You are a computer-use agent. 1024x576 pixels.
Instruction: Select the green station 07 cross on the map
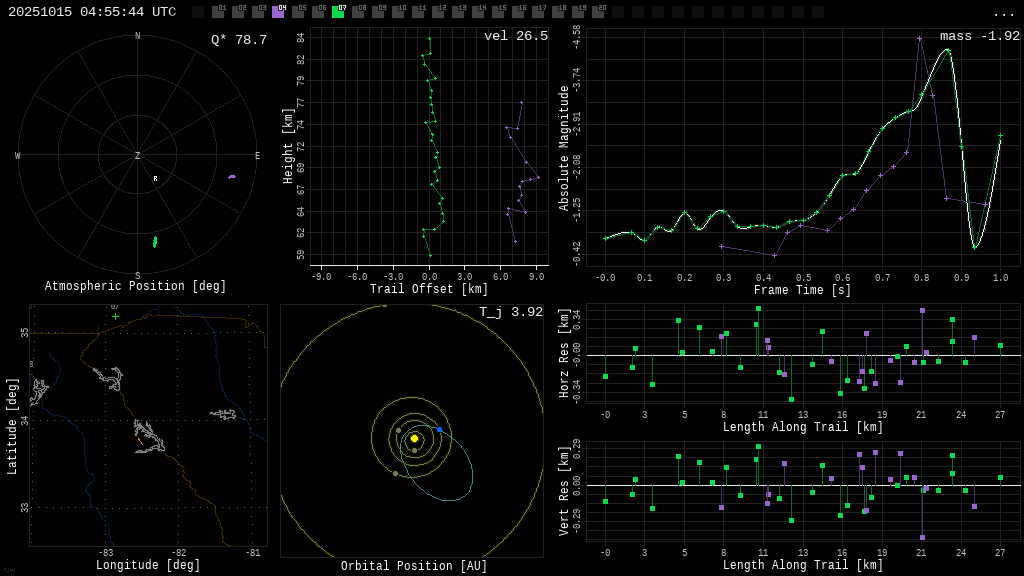115,316
